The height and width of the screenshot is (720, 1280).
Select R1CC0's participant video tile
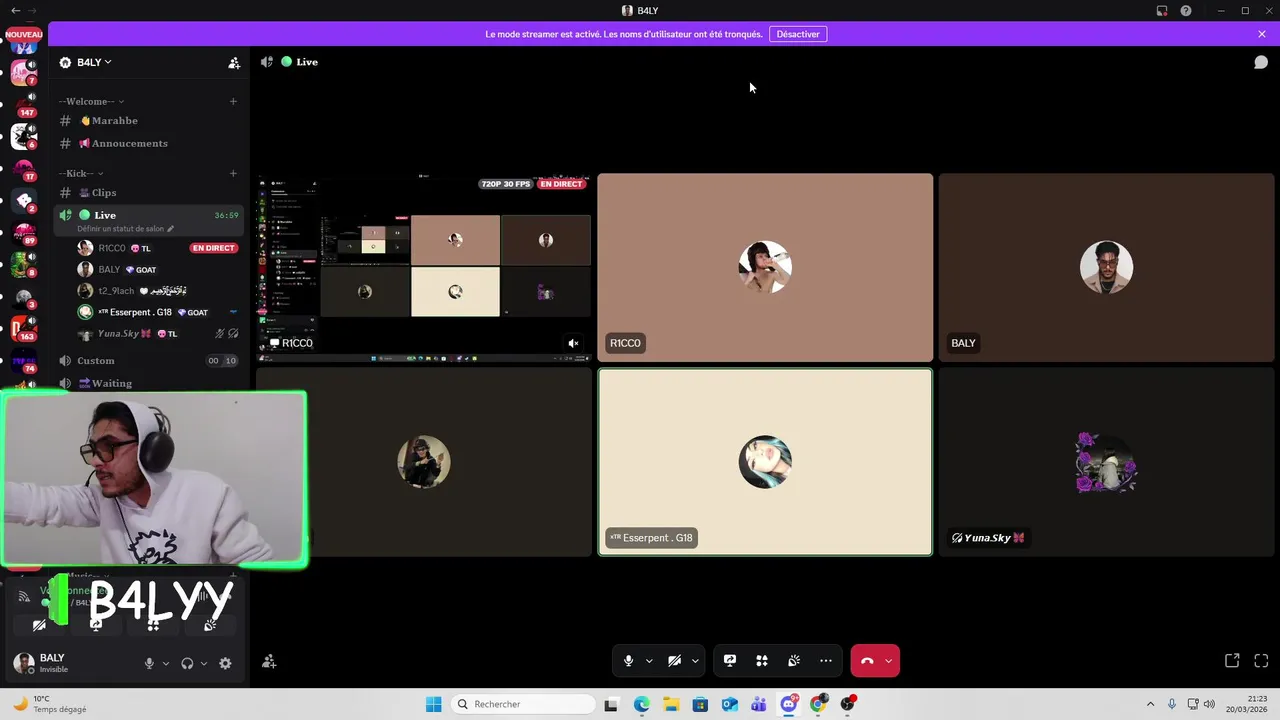click(765, 267)
